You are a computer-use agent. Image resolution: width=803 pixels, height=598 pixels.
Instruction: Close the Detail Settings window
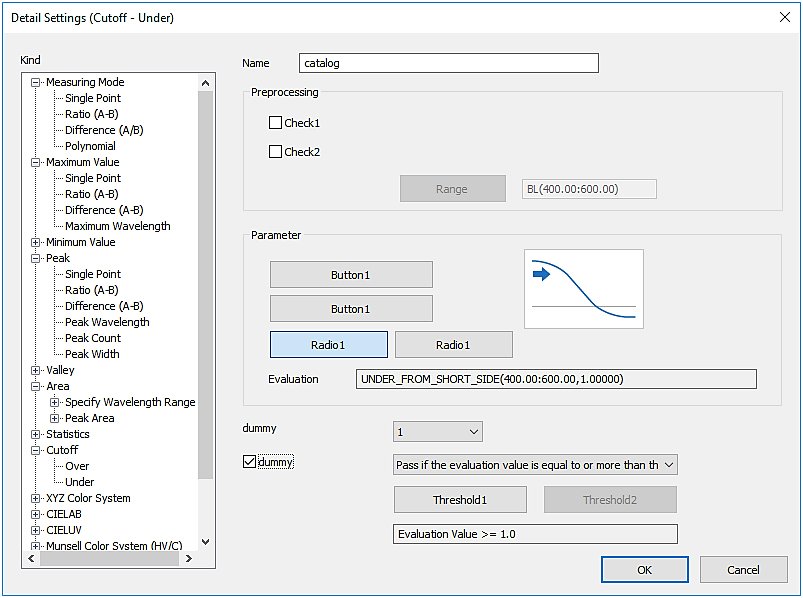click(784, 17)
